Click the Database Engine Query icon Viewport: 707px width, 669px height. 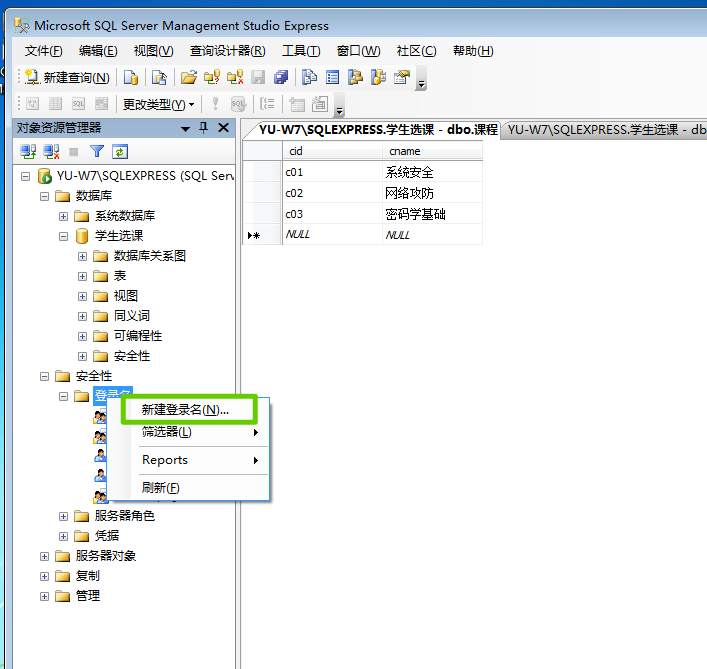click(131, 78)
